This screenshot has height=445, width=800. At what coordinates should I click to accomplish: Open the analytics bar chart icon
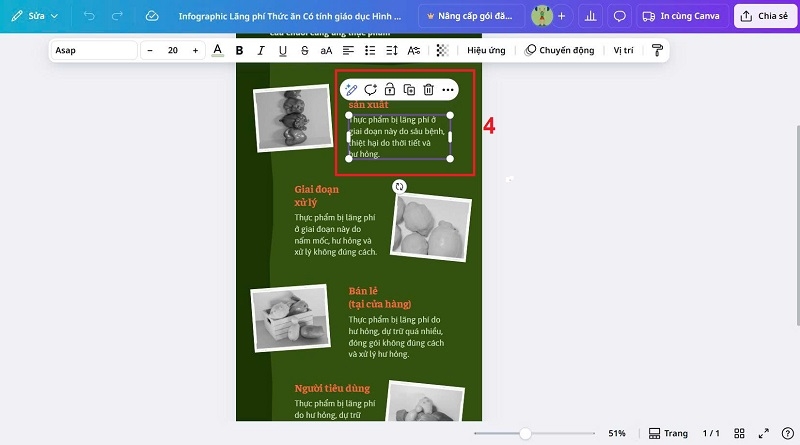590,16
